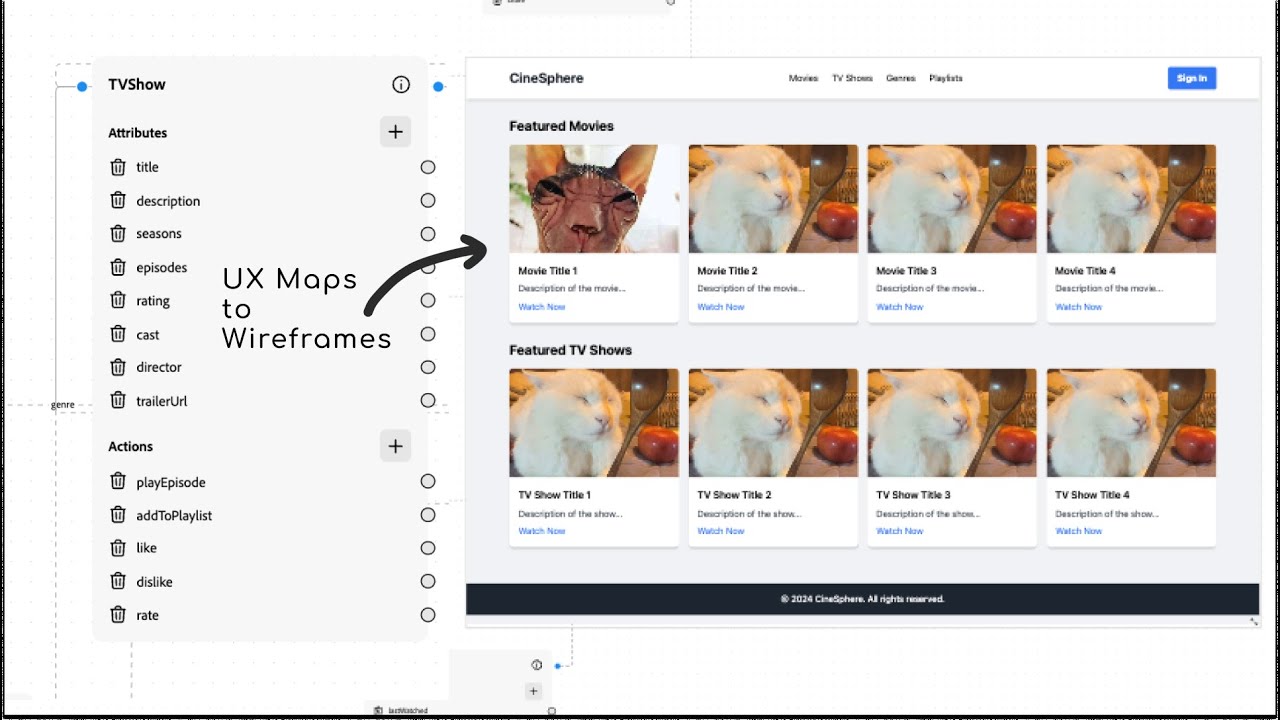Click the blue connection dot left of TVShow

tap(82, 87)
